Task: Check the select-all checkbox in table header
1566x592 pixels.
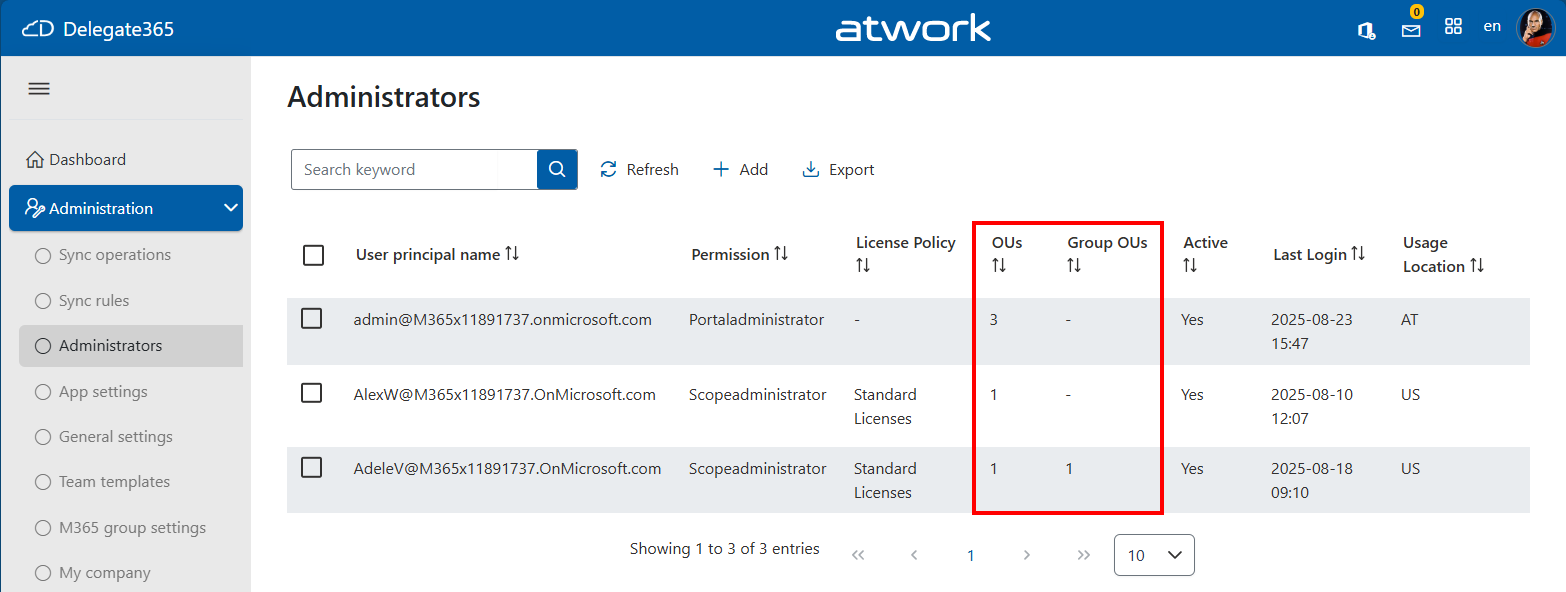Action: click(313, 255)
